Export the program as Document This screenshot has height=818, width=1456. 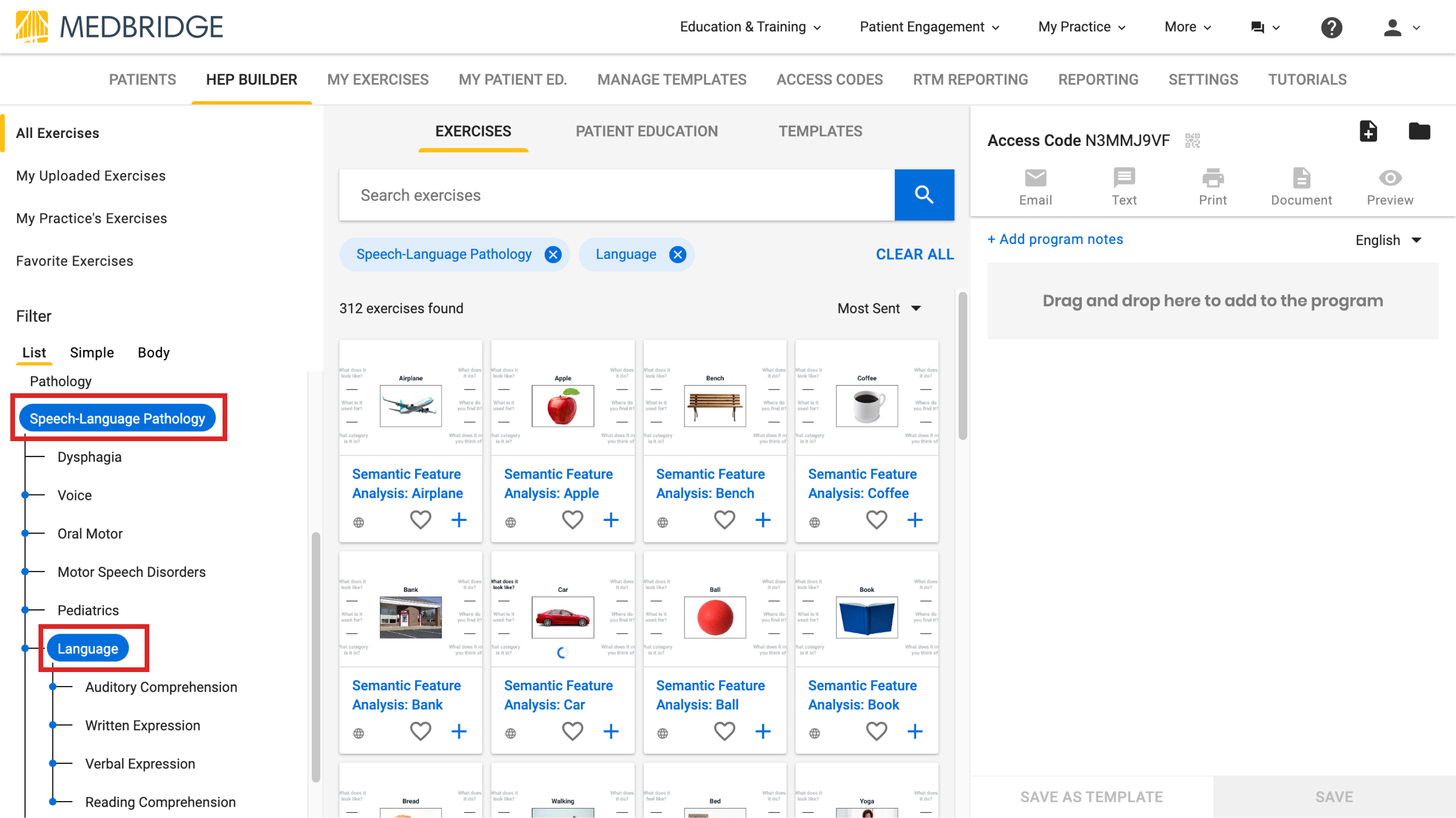[x=1301, y=187]
